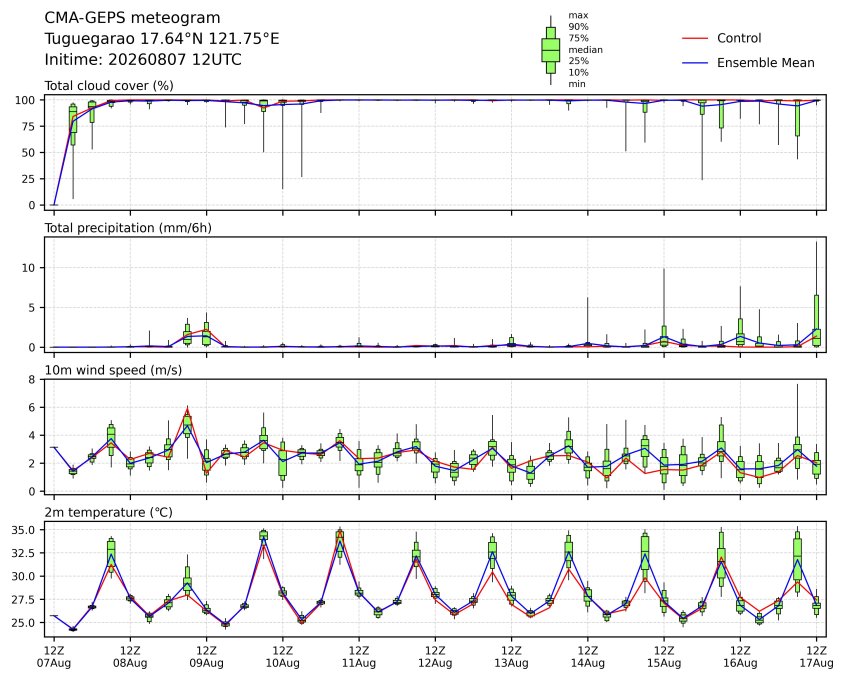This screenshot has width=845, height=680.
Task: Click the 'Total cloud cover (%)' panel title
Action: tap(109, 86)
